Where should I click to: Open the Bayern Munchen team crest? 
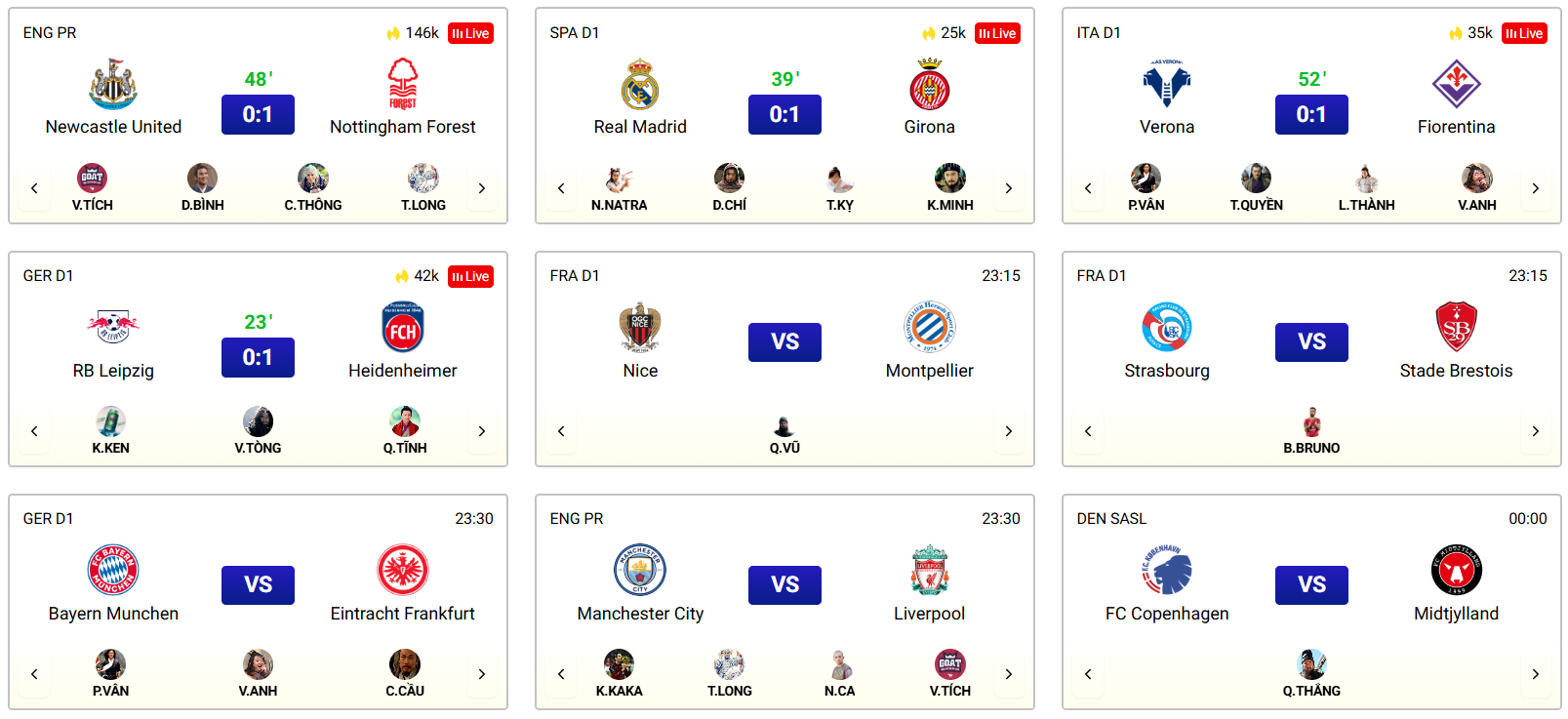(x=113, y=570)
